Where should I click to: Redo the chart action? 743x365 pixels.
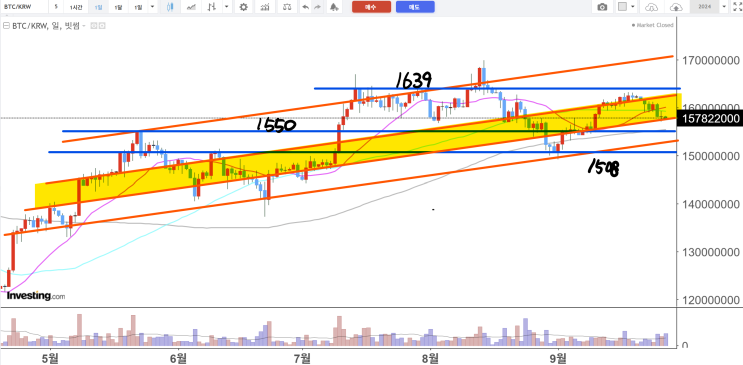tap(317, 7)
